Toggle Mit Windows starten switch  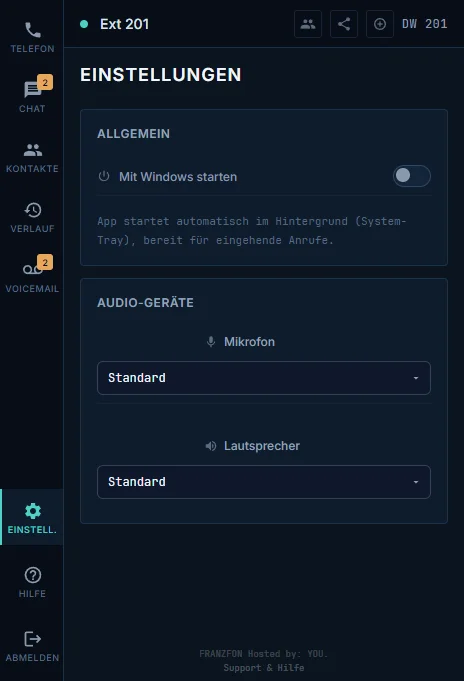[412, 176]
